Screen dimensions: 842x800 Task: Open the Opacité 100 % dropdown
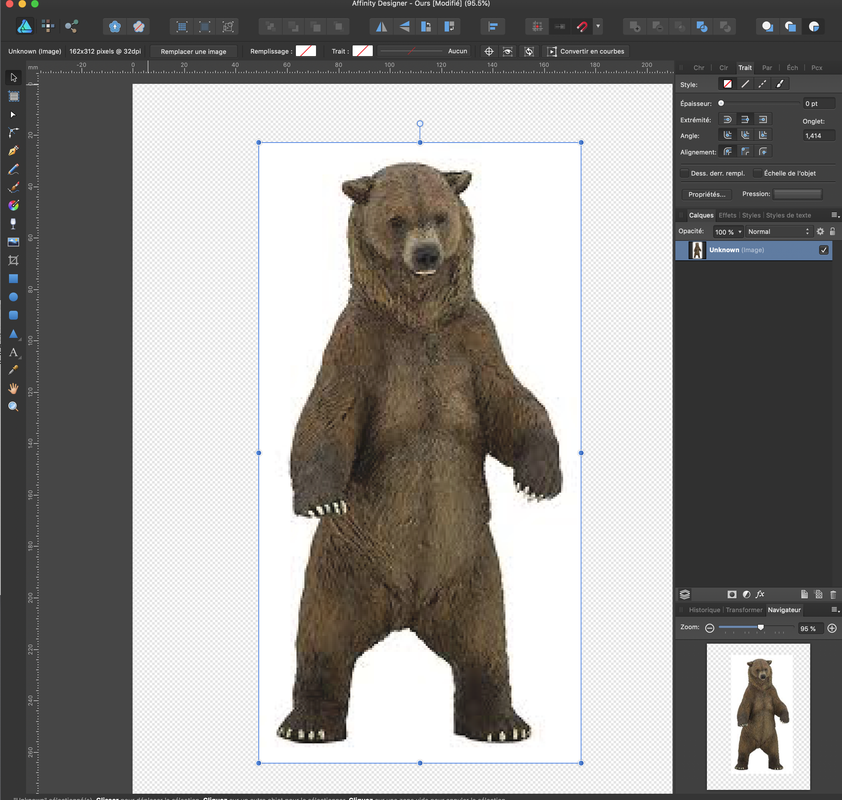pyautogui.click(x=727, y=231)
